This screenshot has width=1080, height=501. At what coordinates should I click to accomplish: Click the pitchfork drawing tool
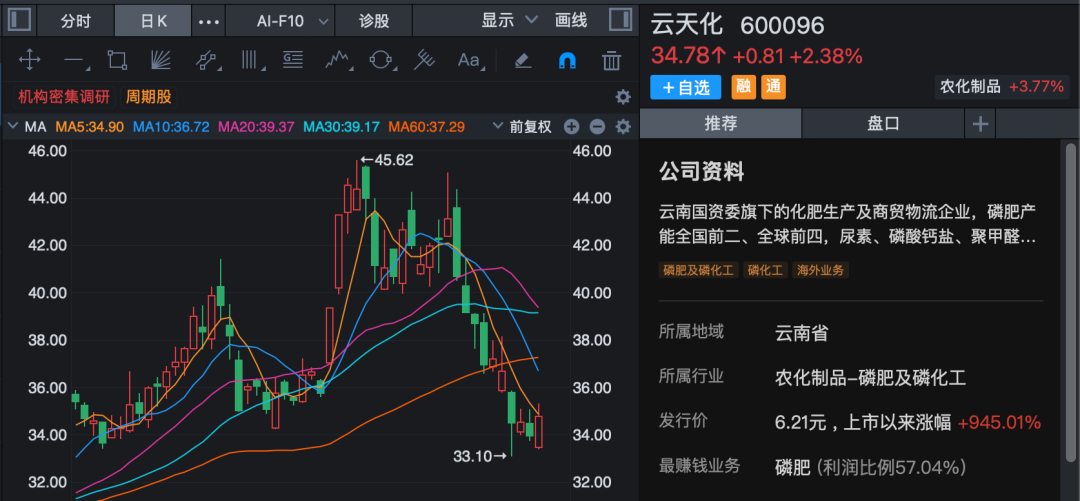coord(425,60)
